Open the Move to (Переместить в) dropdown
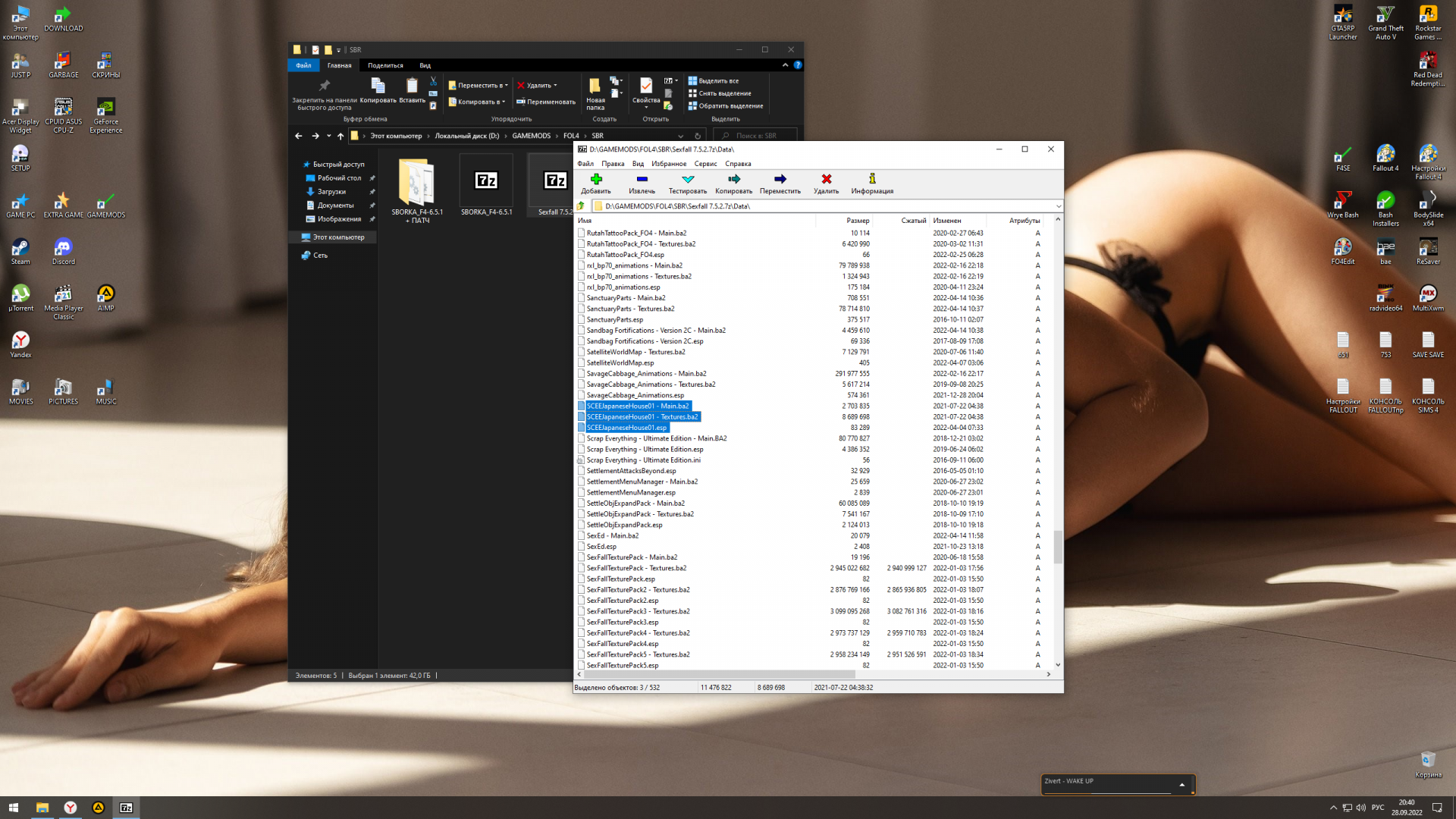The width and height of the screenshot is (1456, 819). click(x=478, y=86)
